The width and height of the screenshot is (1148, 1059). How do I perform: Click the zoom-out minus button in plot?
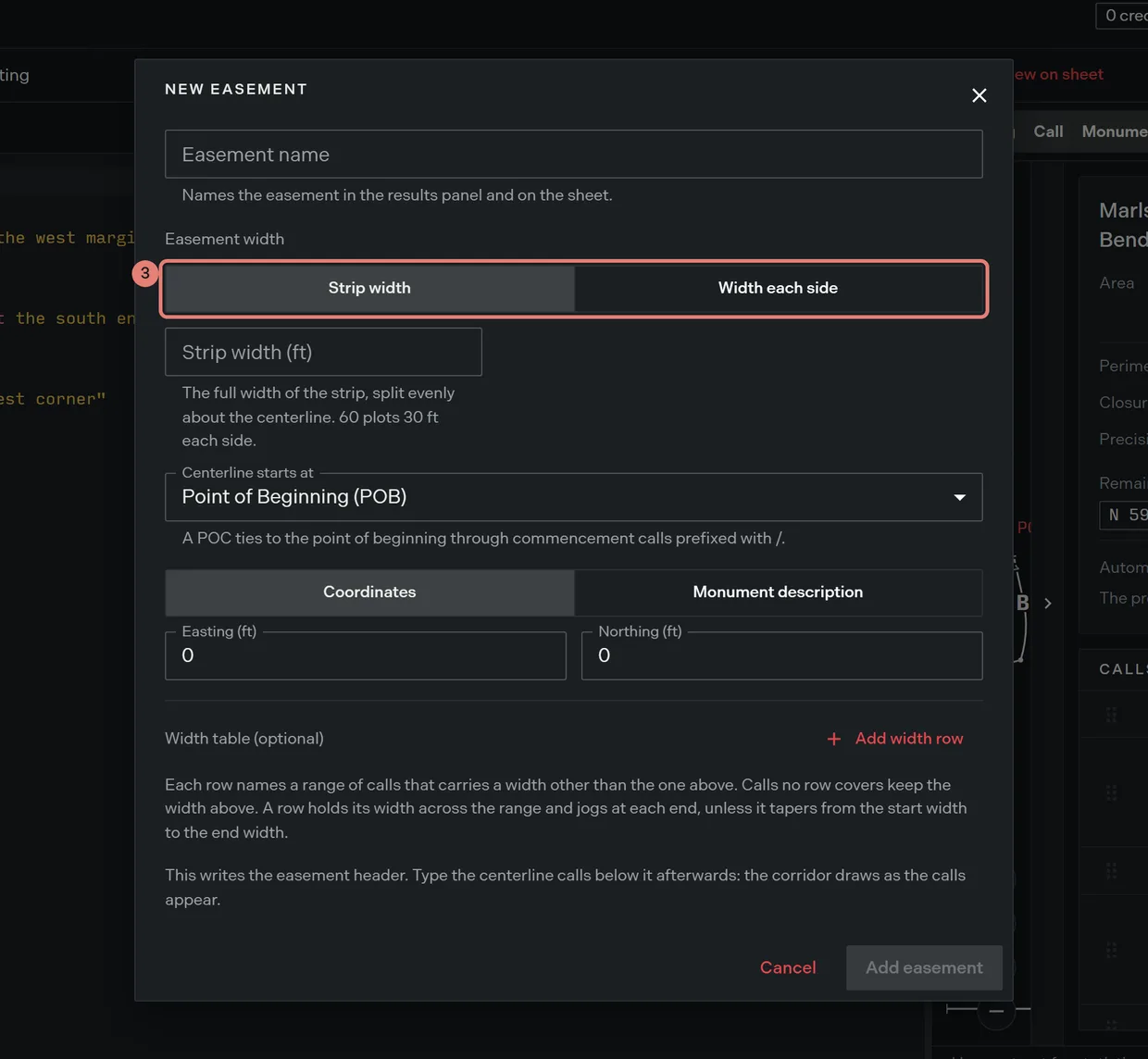996,1011
